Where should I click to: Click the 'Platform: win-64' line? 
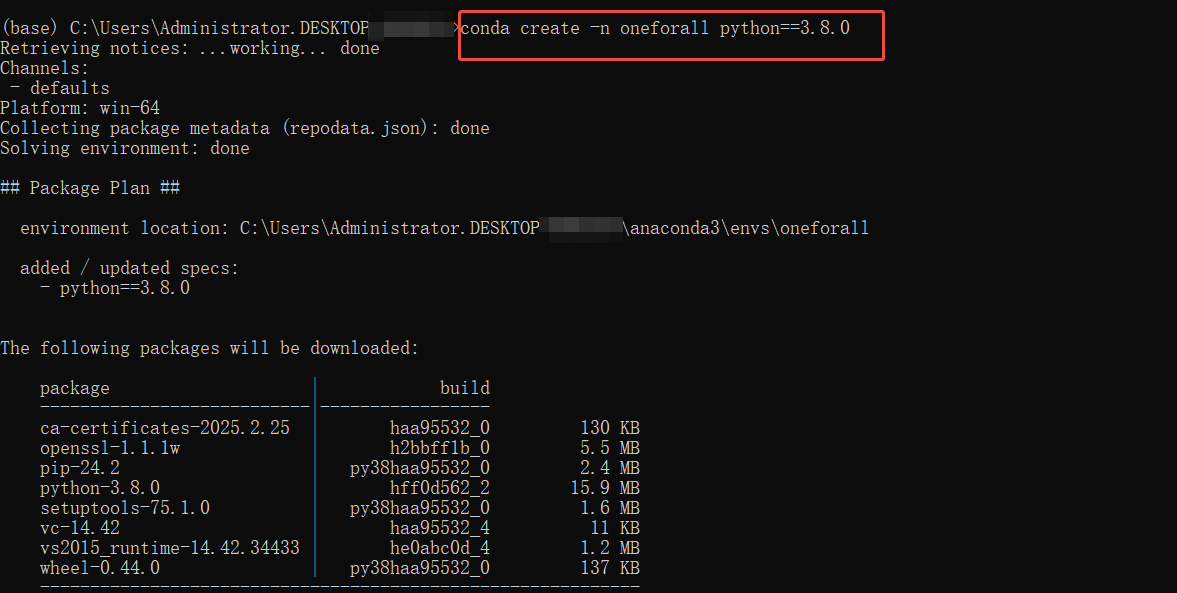coord(80,108)
